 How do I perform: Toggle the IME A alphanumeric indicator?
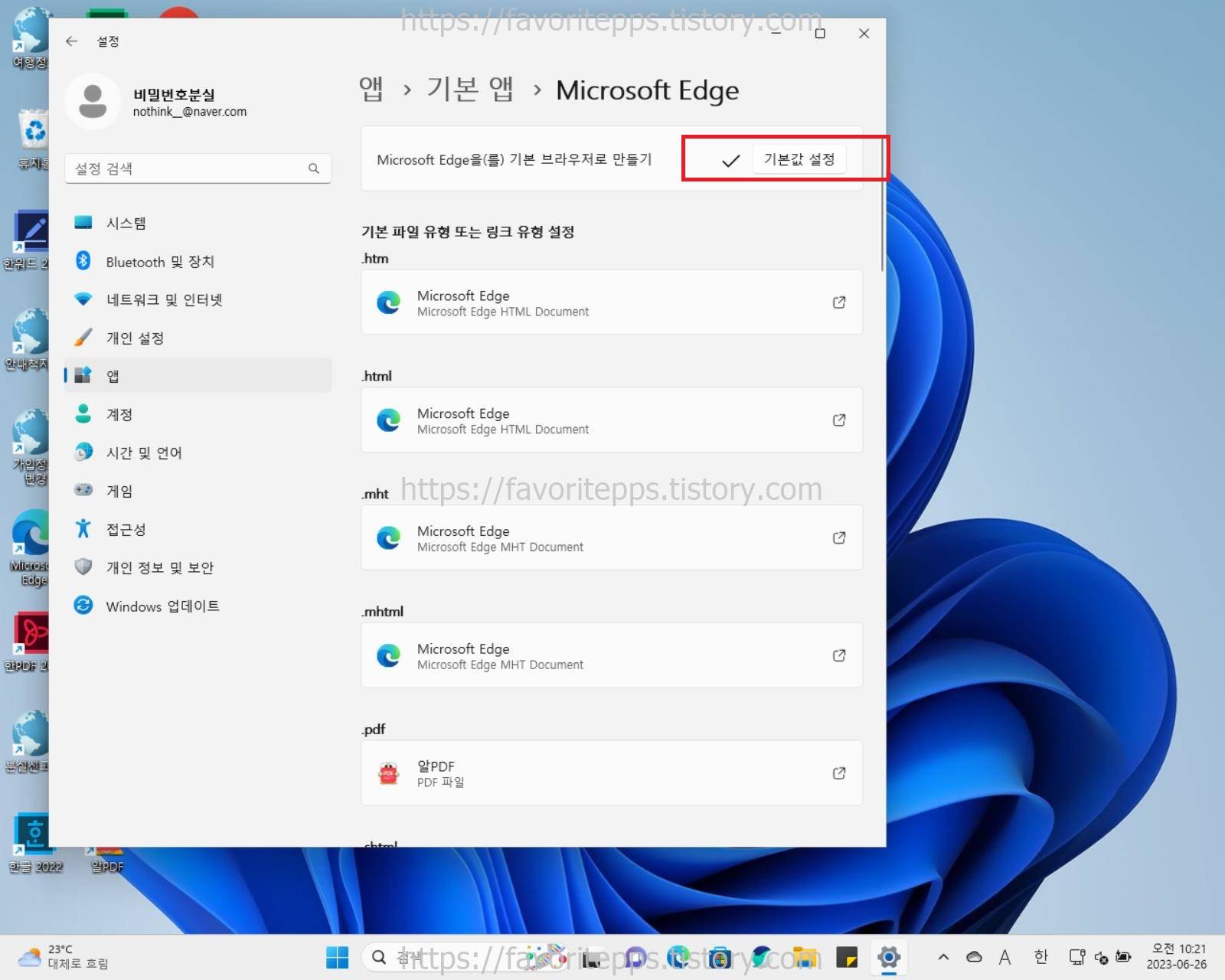1005,957
